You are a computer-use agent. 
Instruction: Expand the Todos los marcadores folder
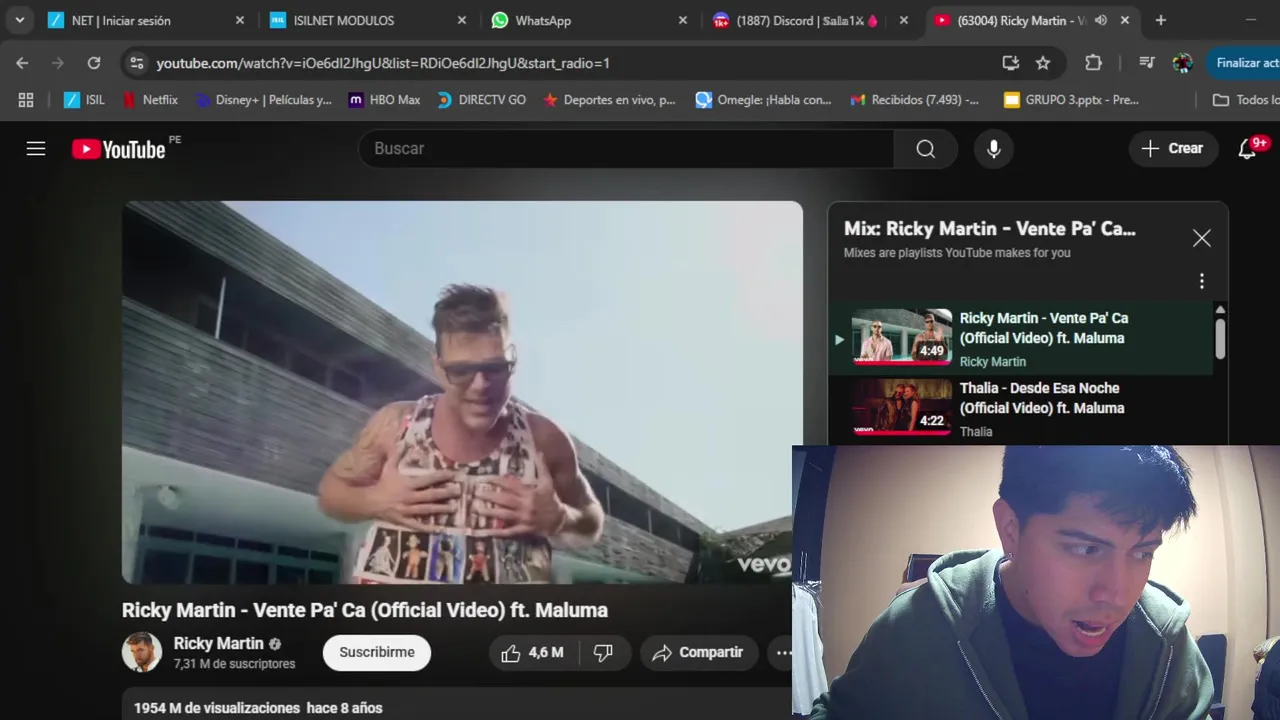point(1246,100)
